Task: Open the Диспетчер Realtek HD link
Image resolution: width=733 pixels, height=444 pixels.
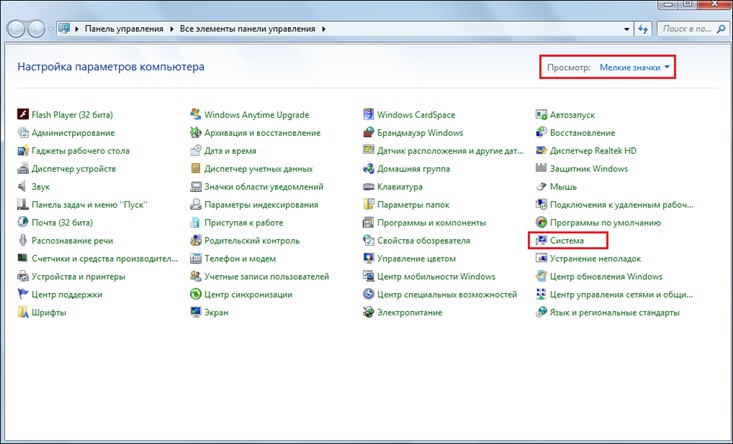Action: click(x=593, y=150)
